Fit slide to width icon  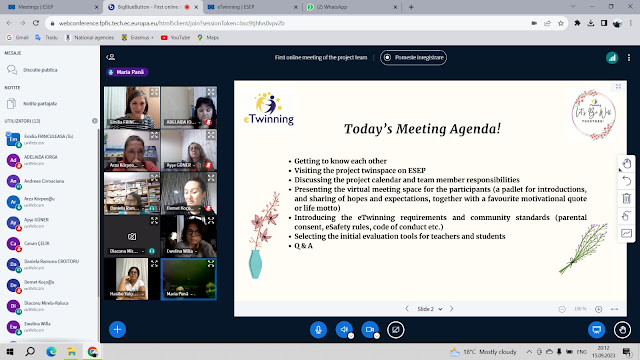point(614,309)
